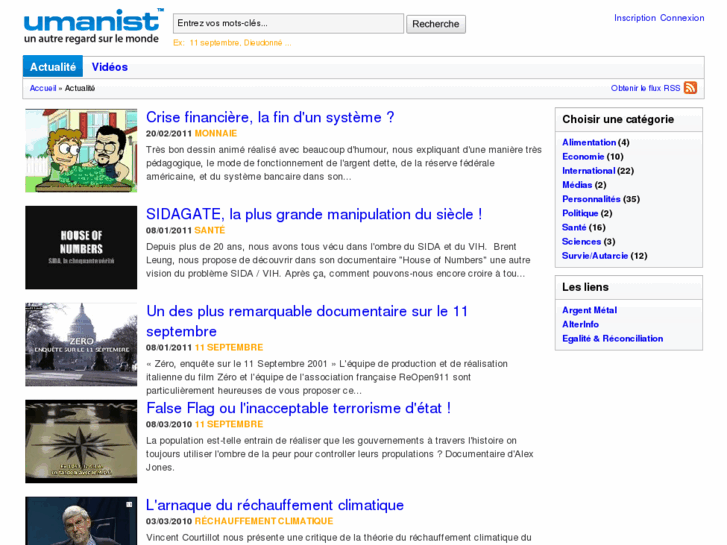Select the Actualité tab

(53, 67)
